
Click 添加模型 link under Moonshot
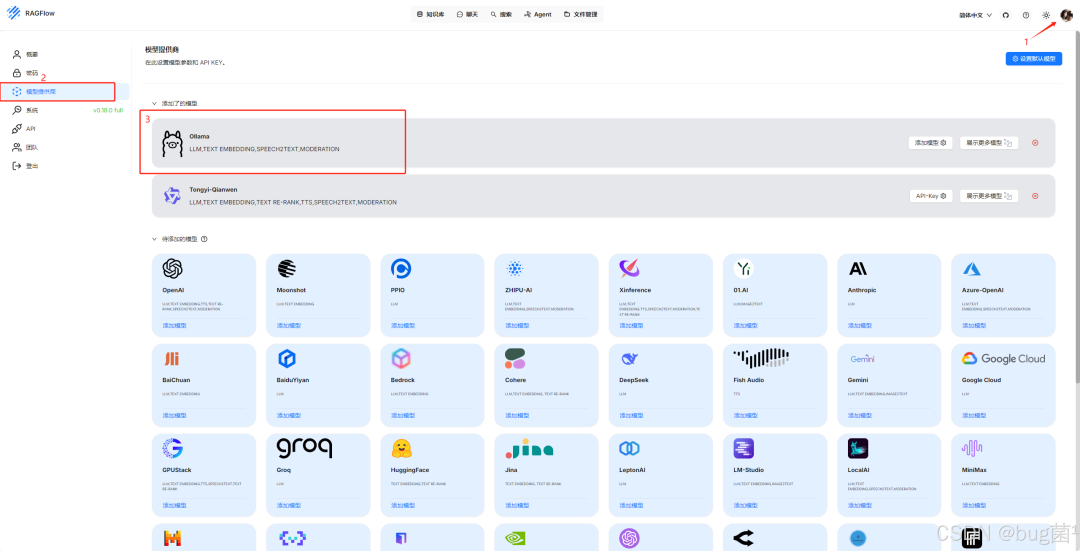click(288, 325)
